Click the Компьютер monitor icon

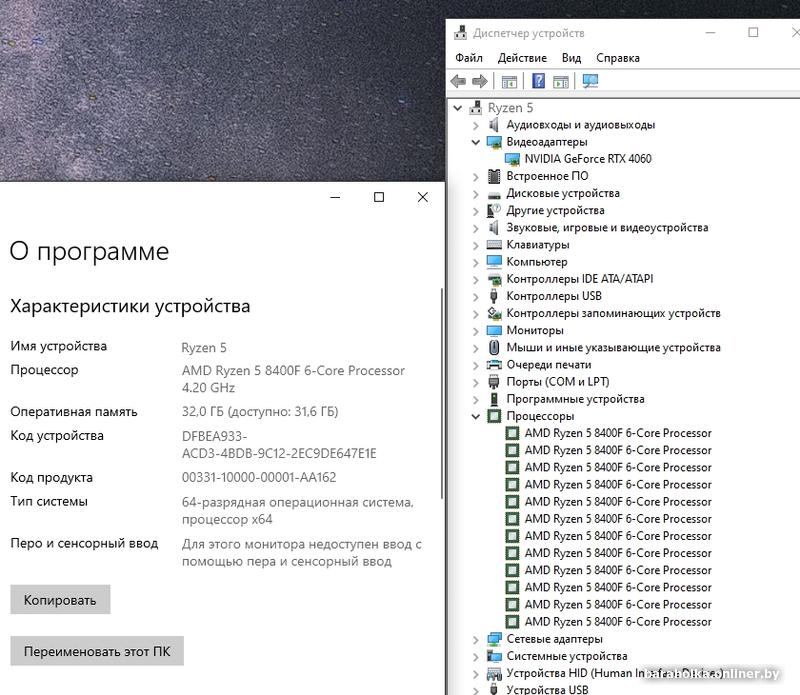pyautogui.click(x=494, y=262)
